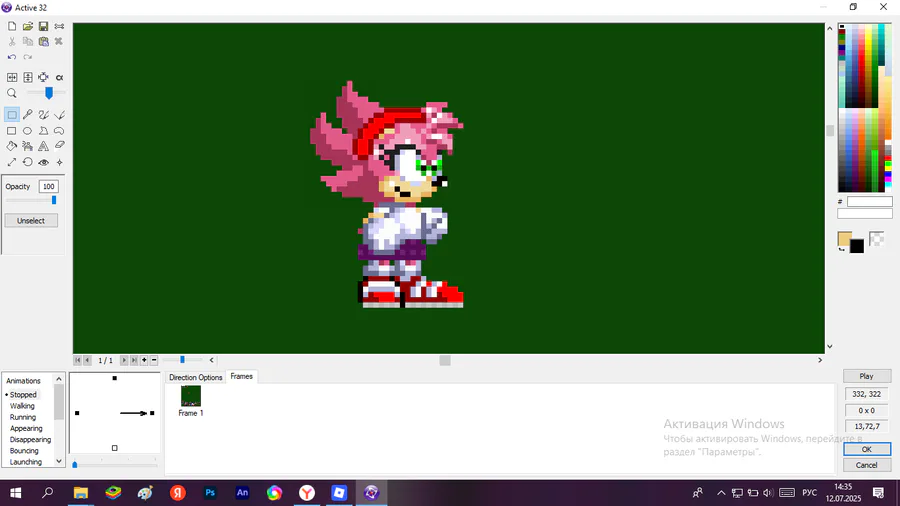The width and height of the screenshot is (900, 506).
Task: Remove a frame with the minus button
Action: (x=154, y=360)
